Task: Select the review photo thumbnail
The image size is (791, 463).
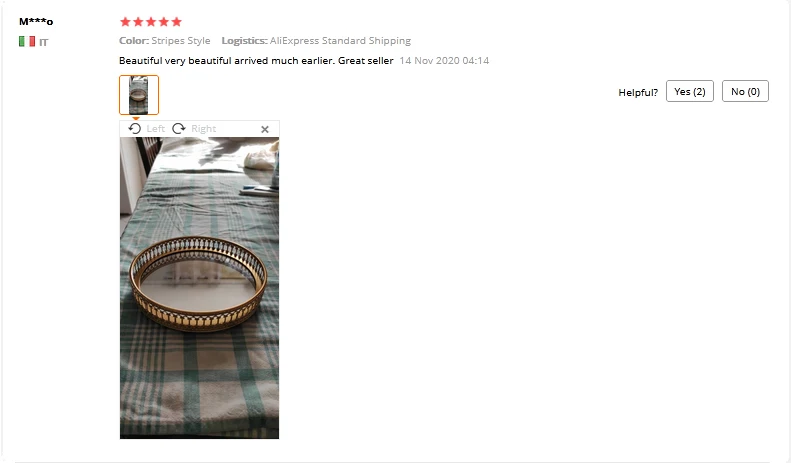Action: [139, 95]
